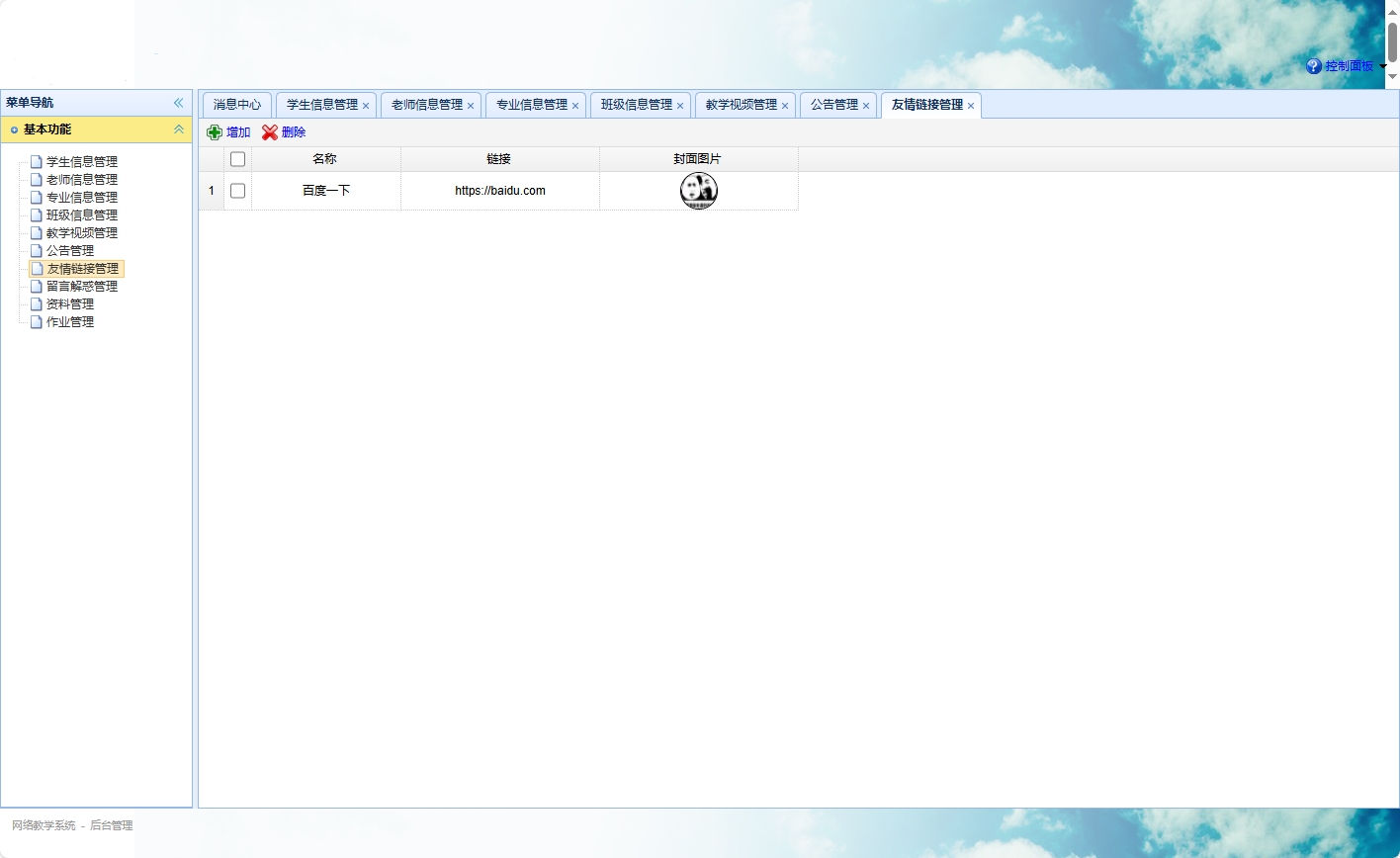Close the 班级信息管理 tab
This screenshot has height=858, width=1400.
[x=680, y=106]
